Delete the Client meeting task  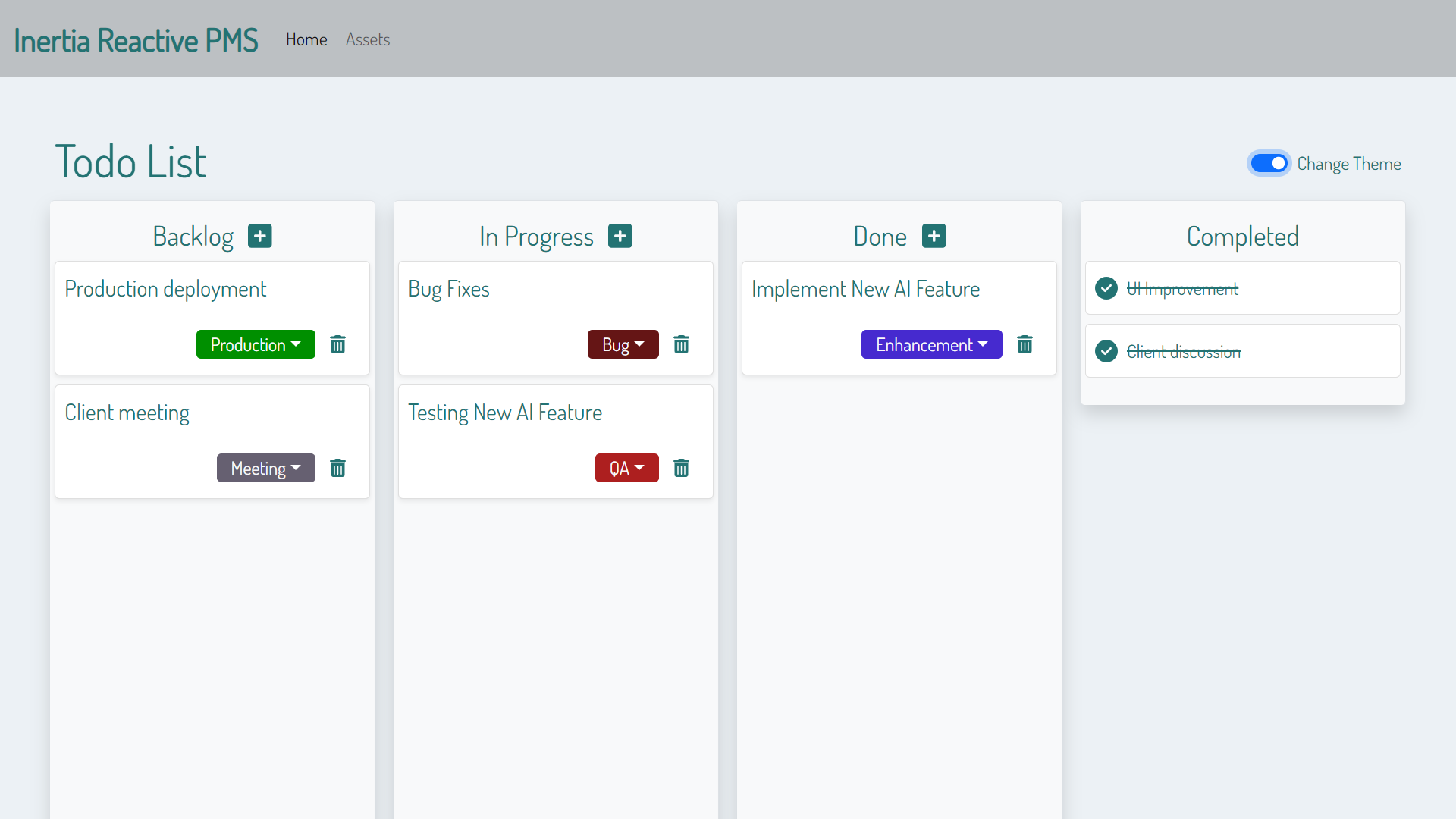pos(337,468)
